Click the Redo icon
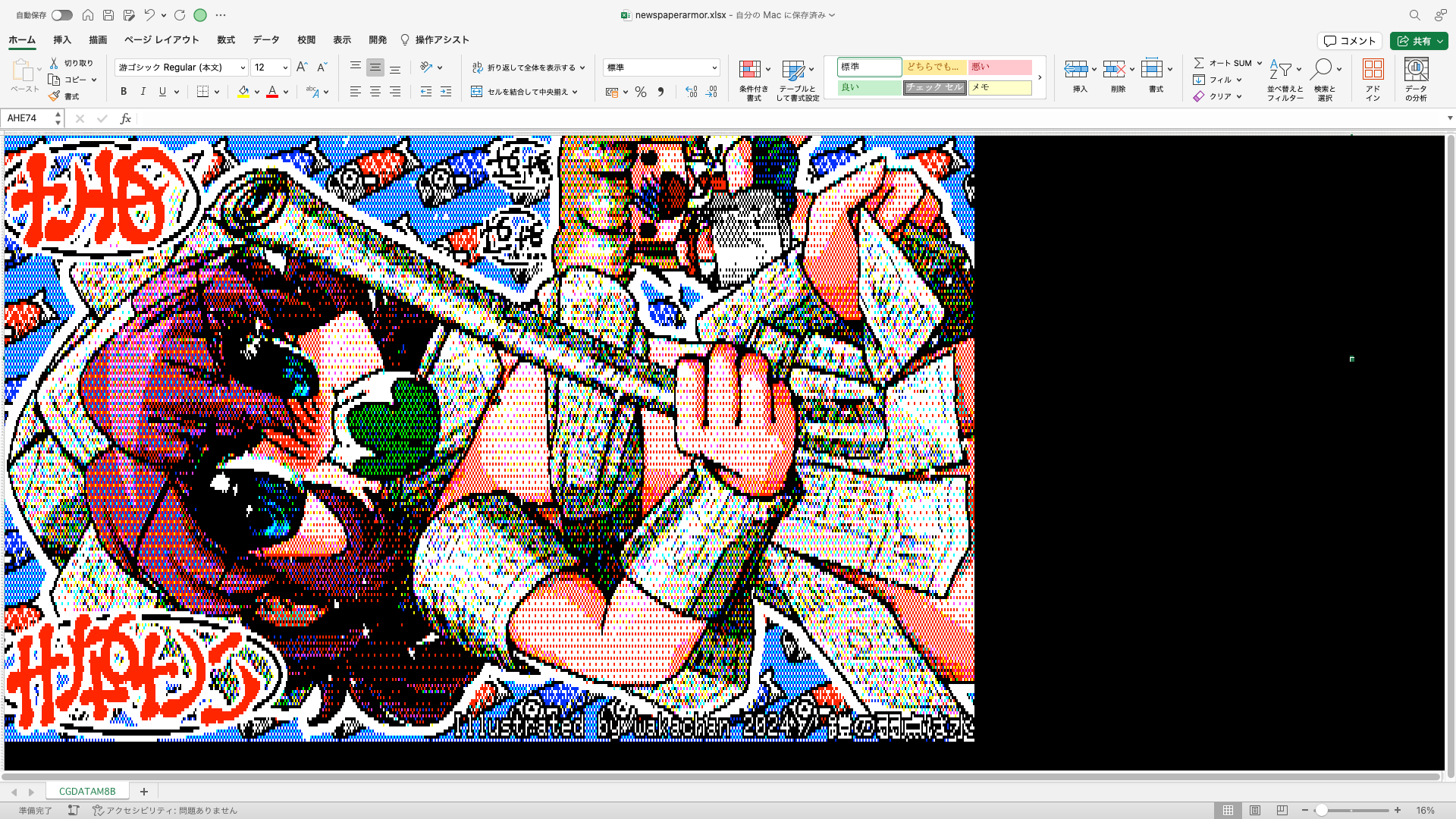This screenshot has width=1456, height=819. (x=180, y=15)
